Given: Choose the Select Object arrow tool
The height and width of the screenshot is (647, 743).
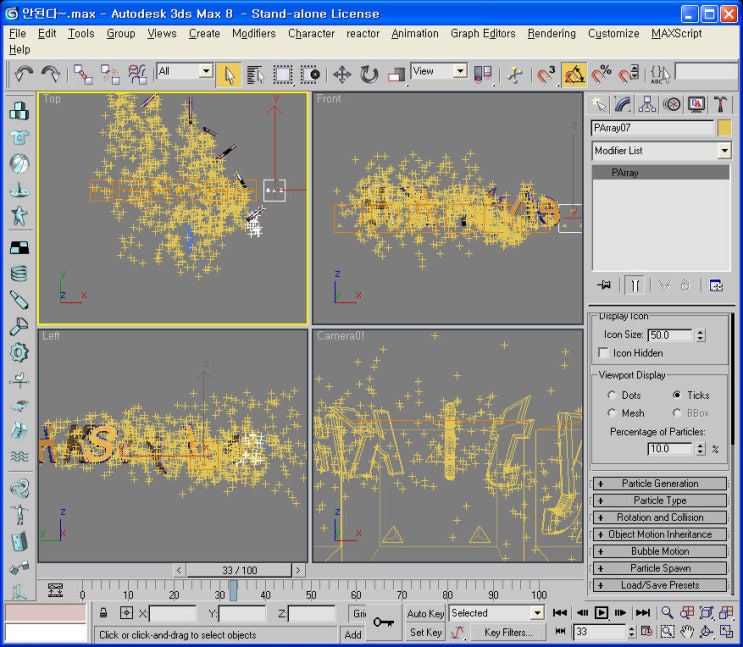Looking at the screenshot, I should 229,74.
